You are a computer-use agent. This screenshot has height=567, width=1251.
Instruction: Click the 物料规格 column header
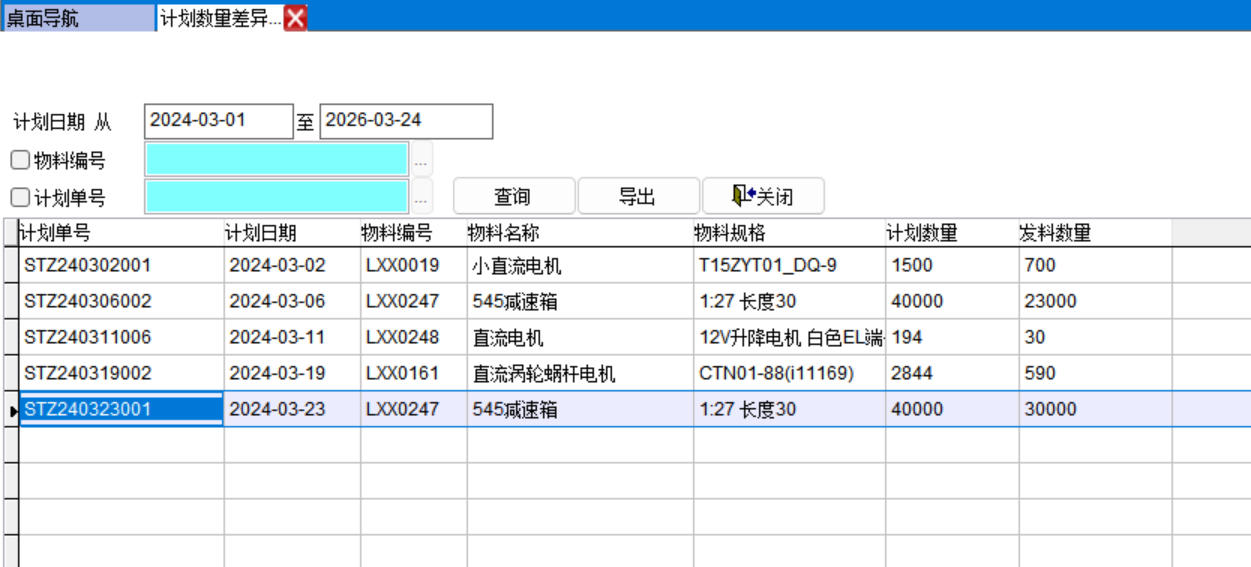pos(788,233)
